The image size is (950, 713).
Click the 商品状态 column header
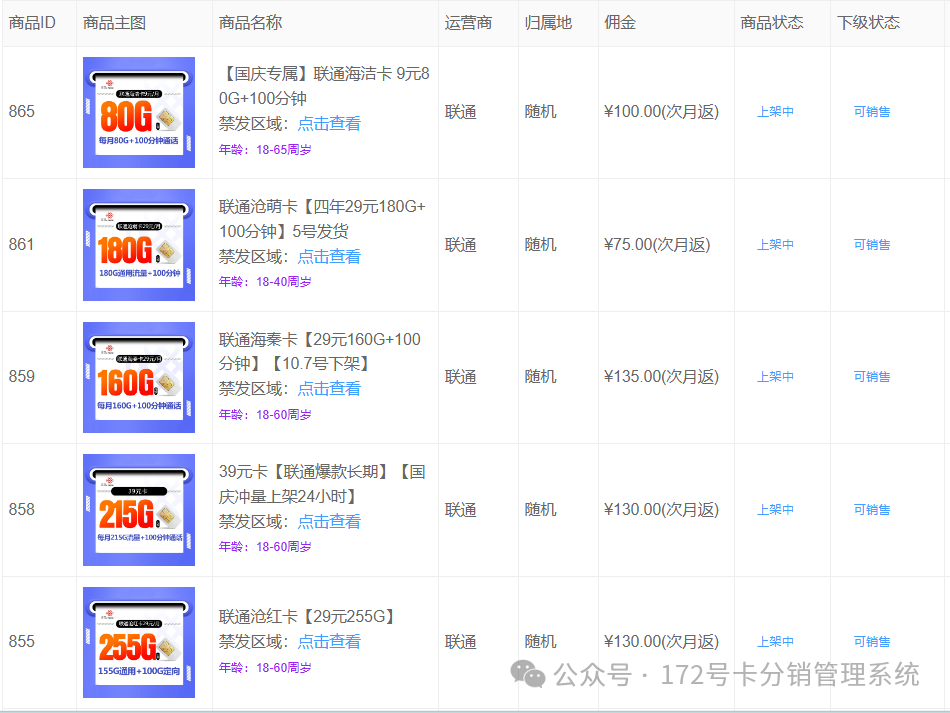coord(771,23)
